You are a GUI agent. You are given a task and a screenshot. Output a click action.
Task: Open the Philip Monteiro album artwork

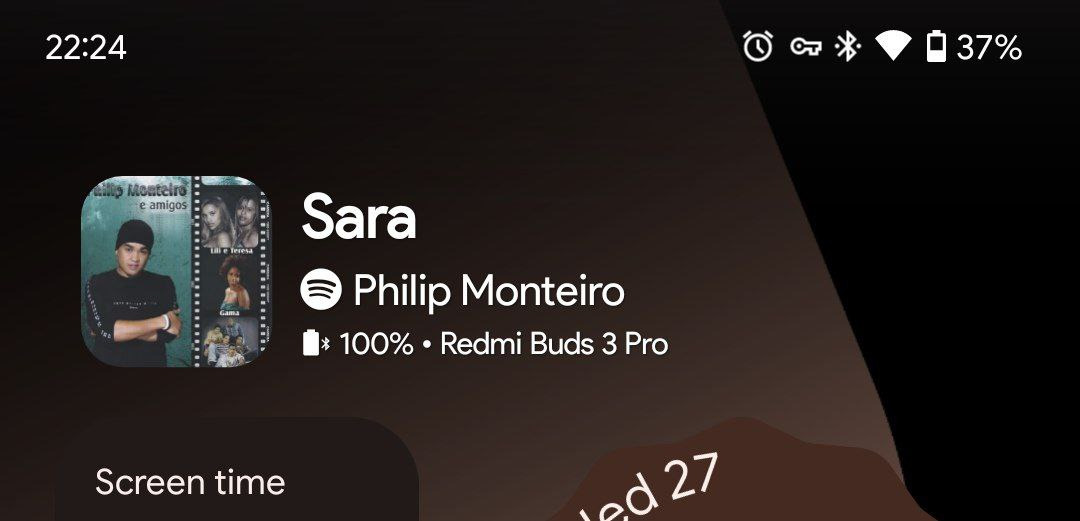[176, 272]
